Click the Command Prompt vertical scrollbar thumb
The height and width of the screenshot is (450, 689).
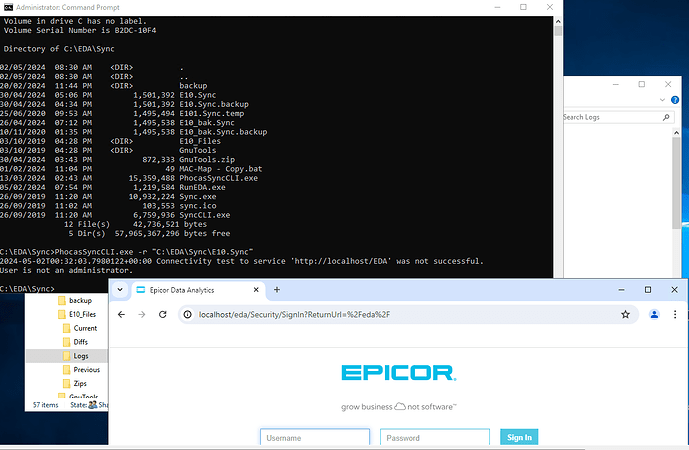[558, 31]
